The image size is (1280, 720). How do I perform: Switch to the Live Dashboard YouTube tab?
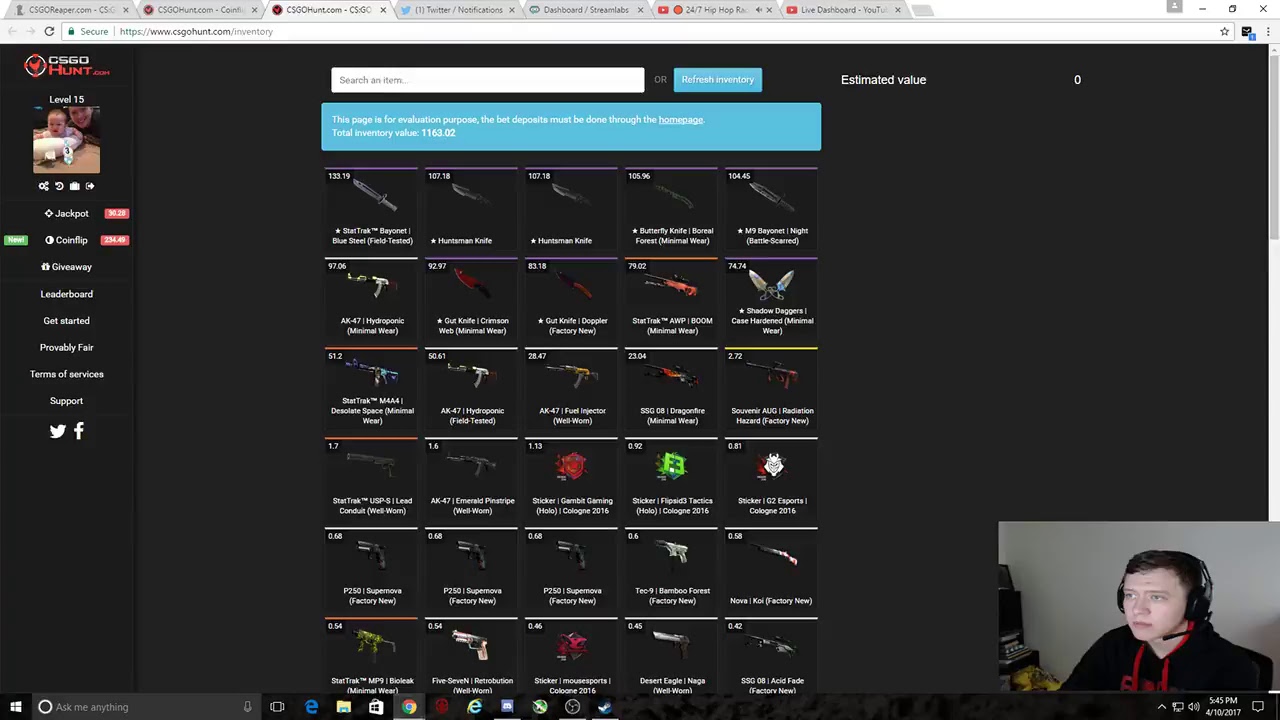click(x=842, y=10)
